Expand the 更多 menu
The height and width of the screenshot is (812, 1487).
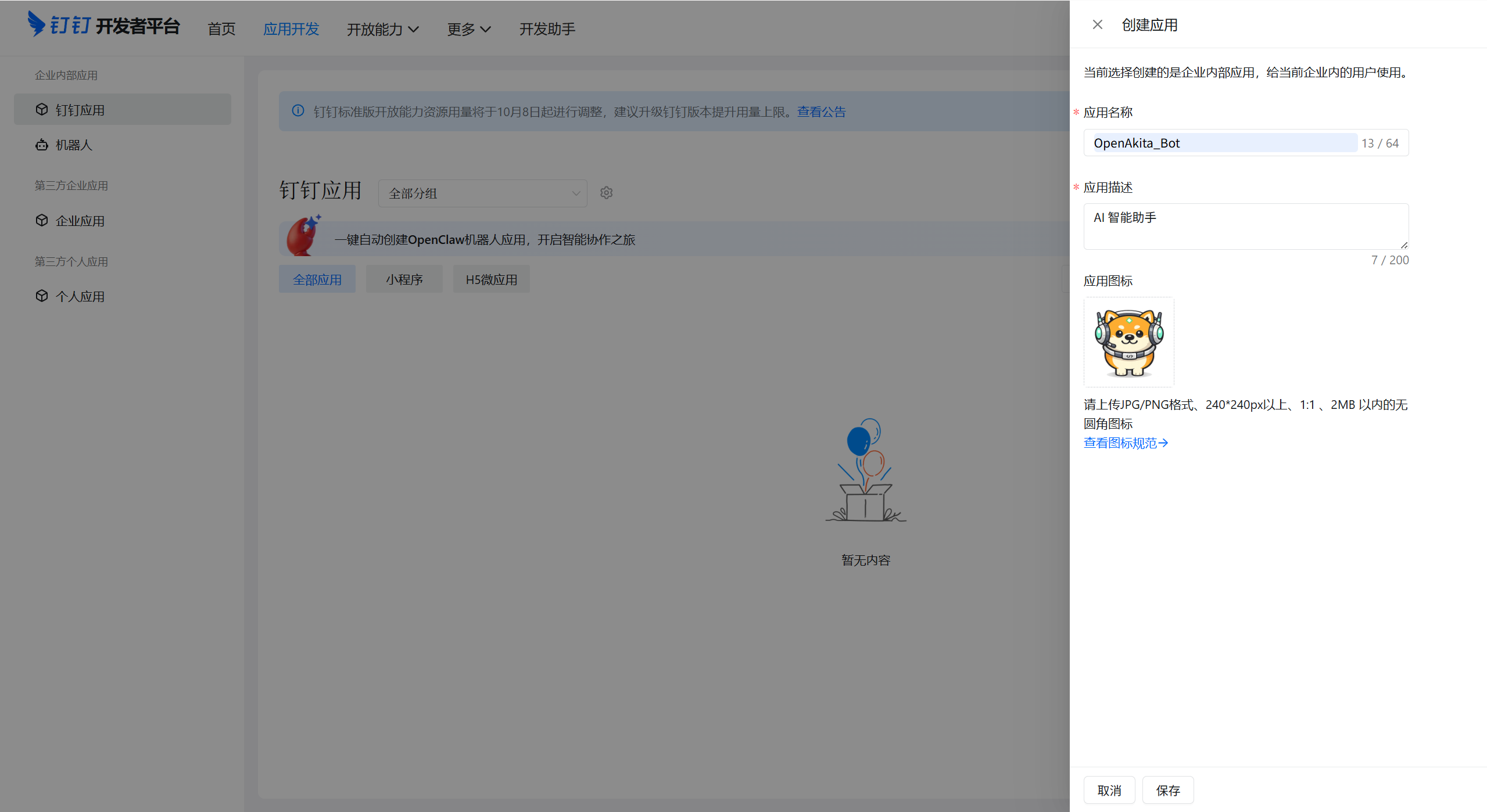469,29
